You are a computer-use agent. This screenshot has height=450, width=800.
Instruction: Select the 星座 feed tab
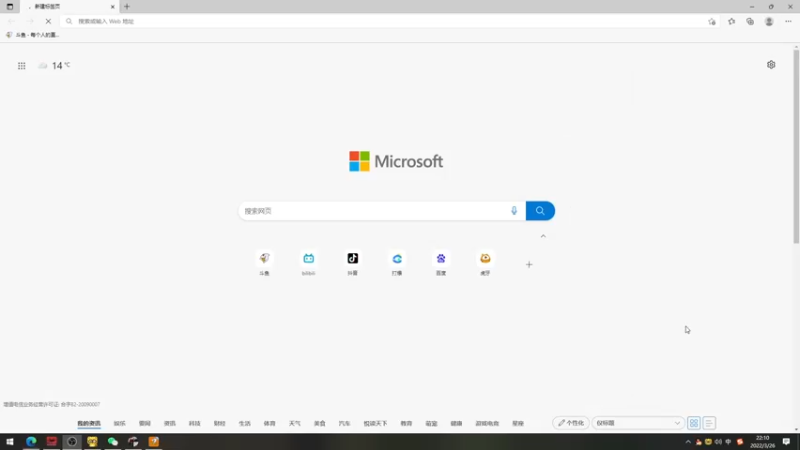(x=518, y=423)
